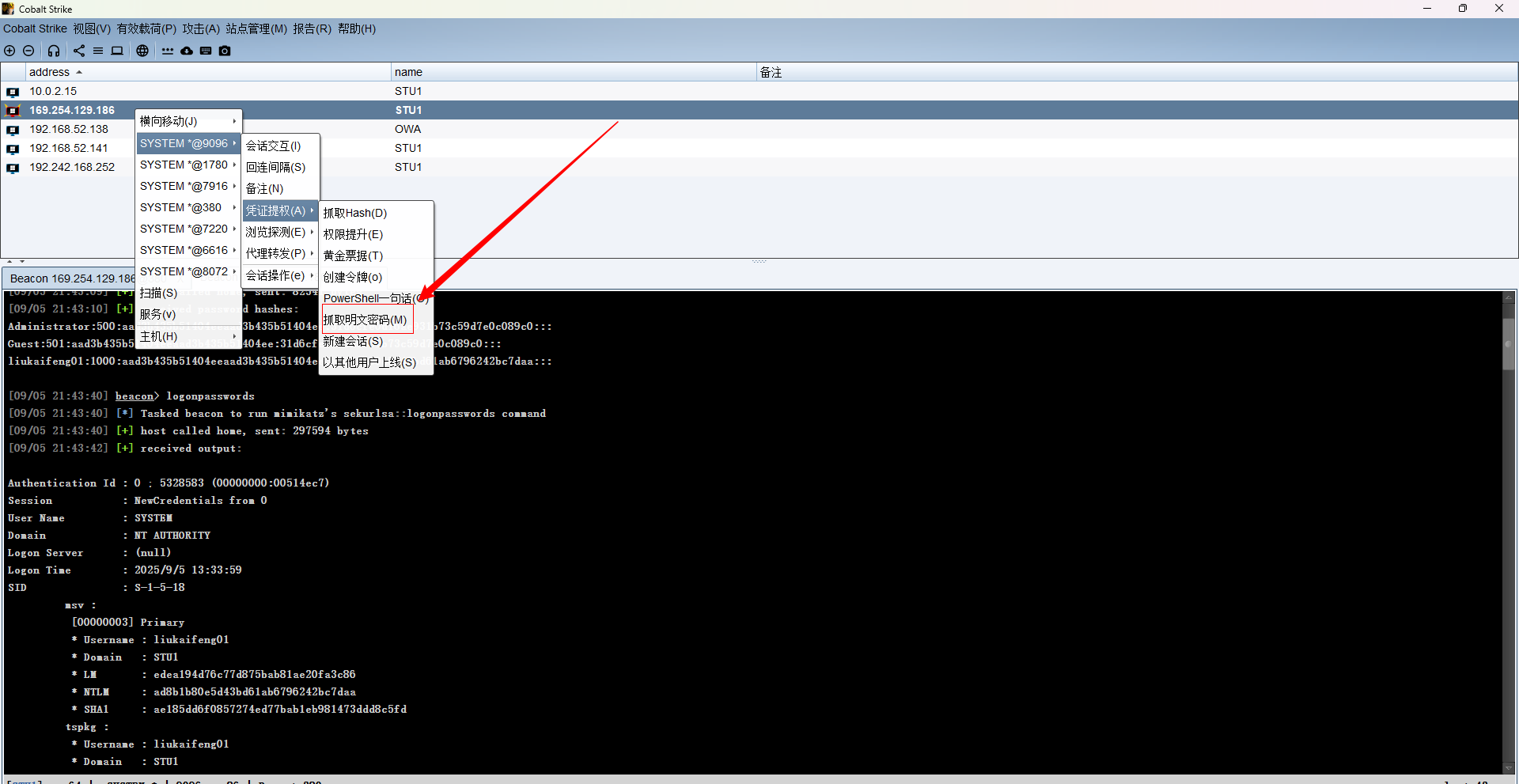Click the globe web log toolbar icon

[x=142, y=51]
